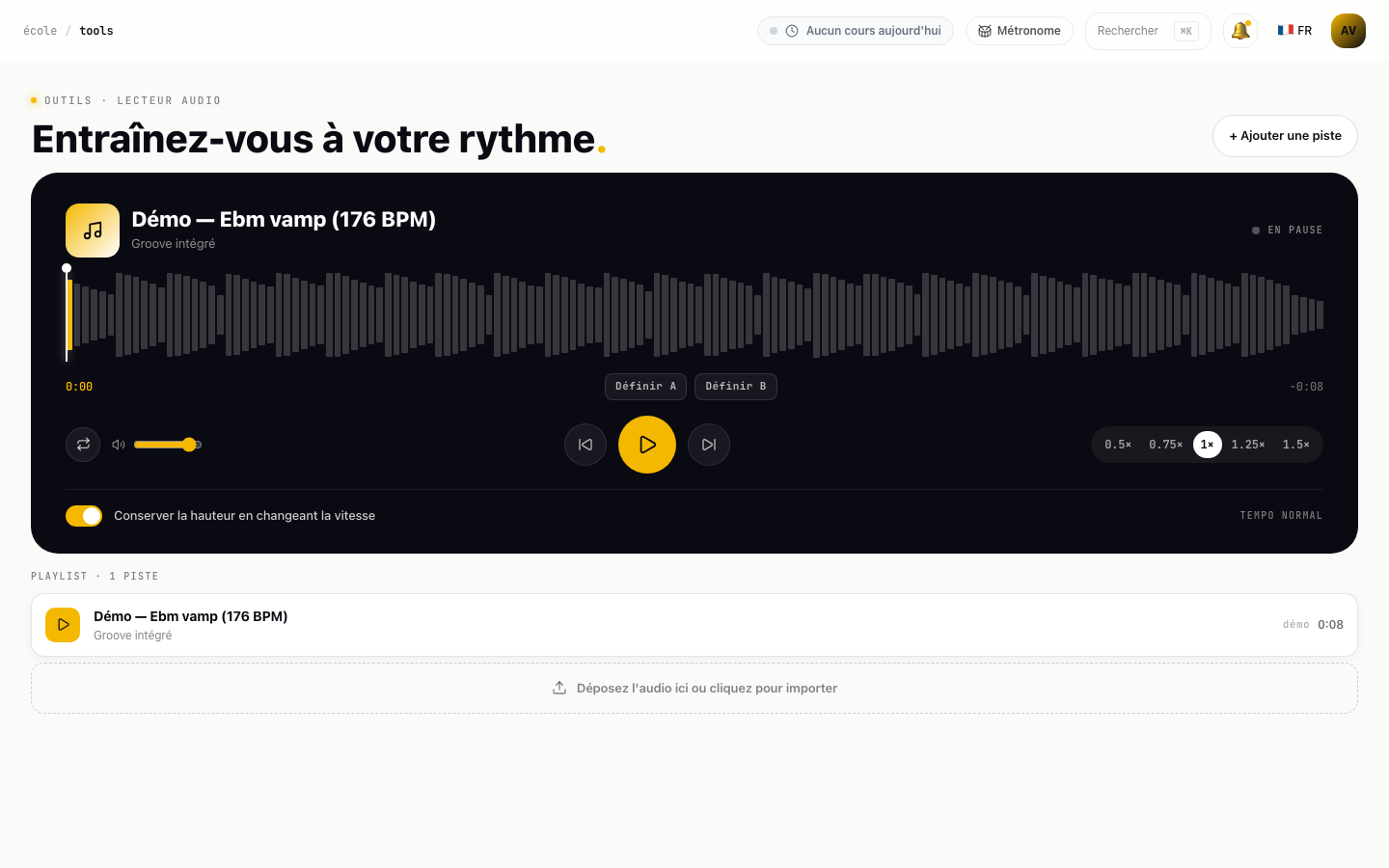This screenshot has width=1389, height=868.
Task: Click the middle of the waveform
Action: [x=694, y=314]
